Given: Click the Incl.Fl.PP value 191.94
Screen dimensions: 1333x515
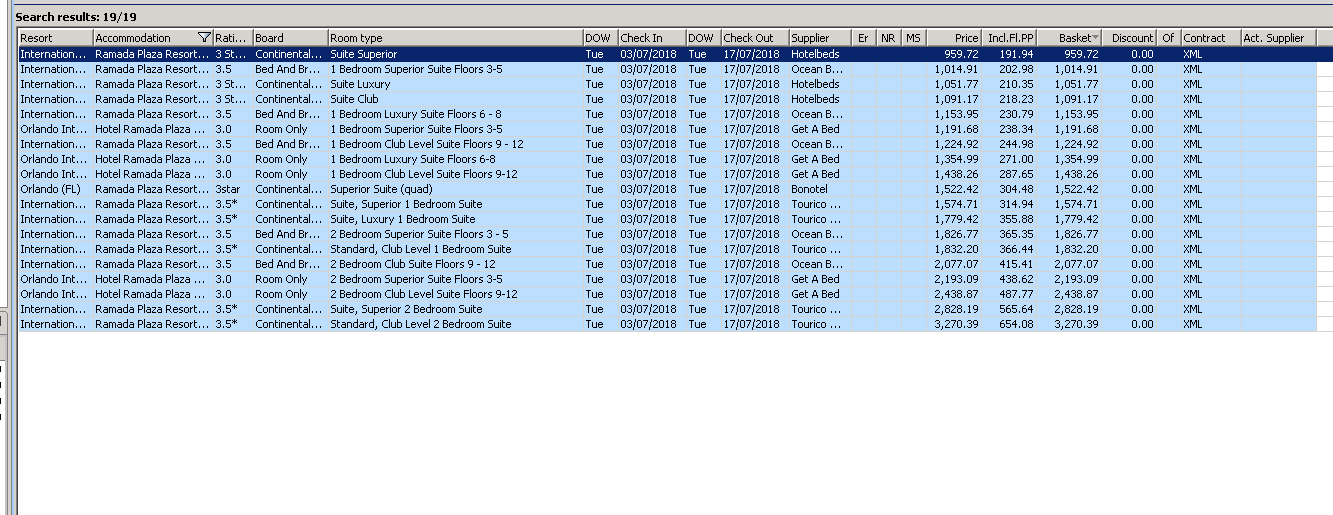Looking at the screenshot, I should coord(1017,54).
